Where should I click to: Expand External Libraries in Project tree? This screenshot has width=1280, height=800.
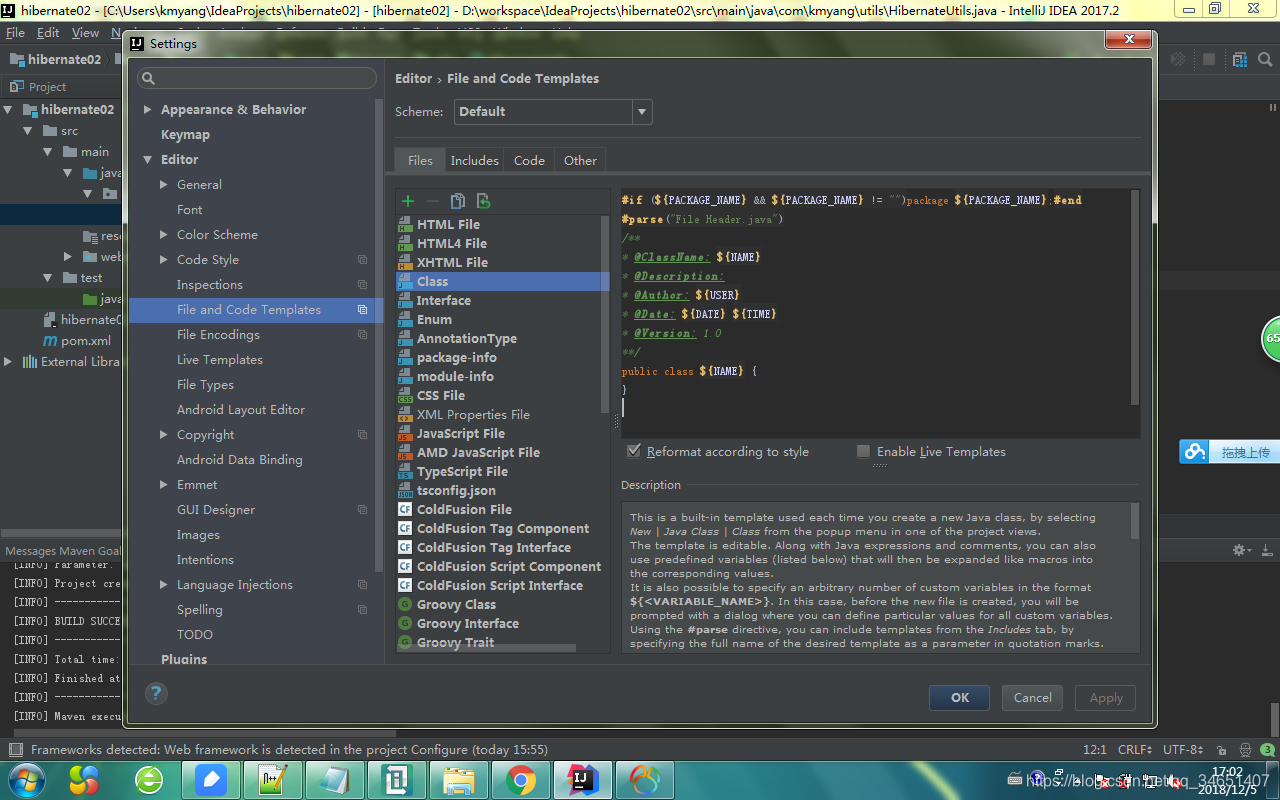tap(9, 362)
